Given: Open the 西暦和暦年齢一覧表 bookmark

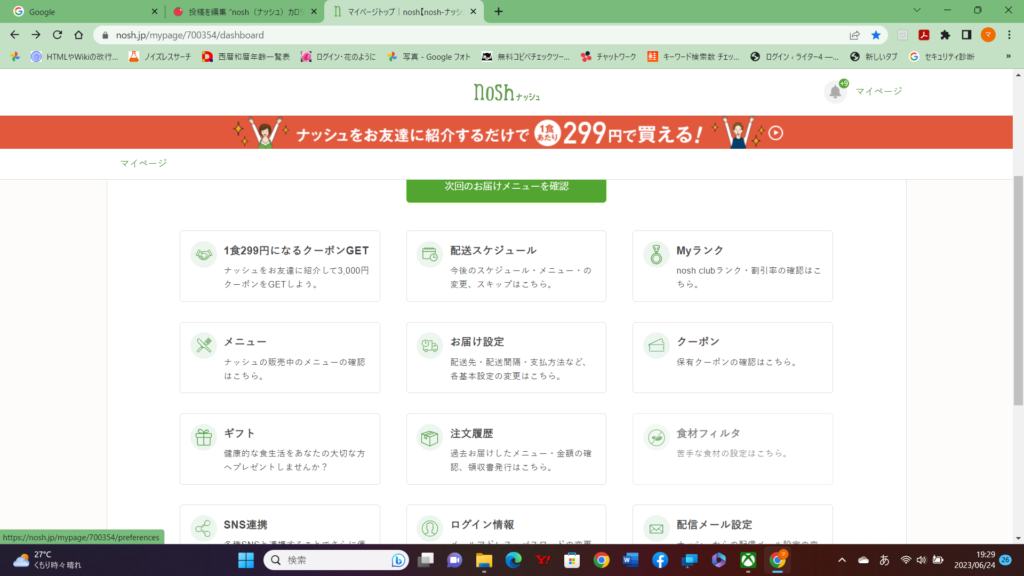Looking at the screenshot, I should pos(246,57).
